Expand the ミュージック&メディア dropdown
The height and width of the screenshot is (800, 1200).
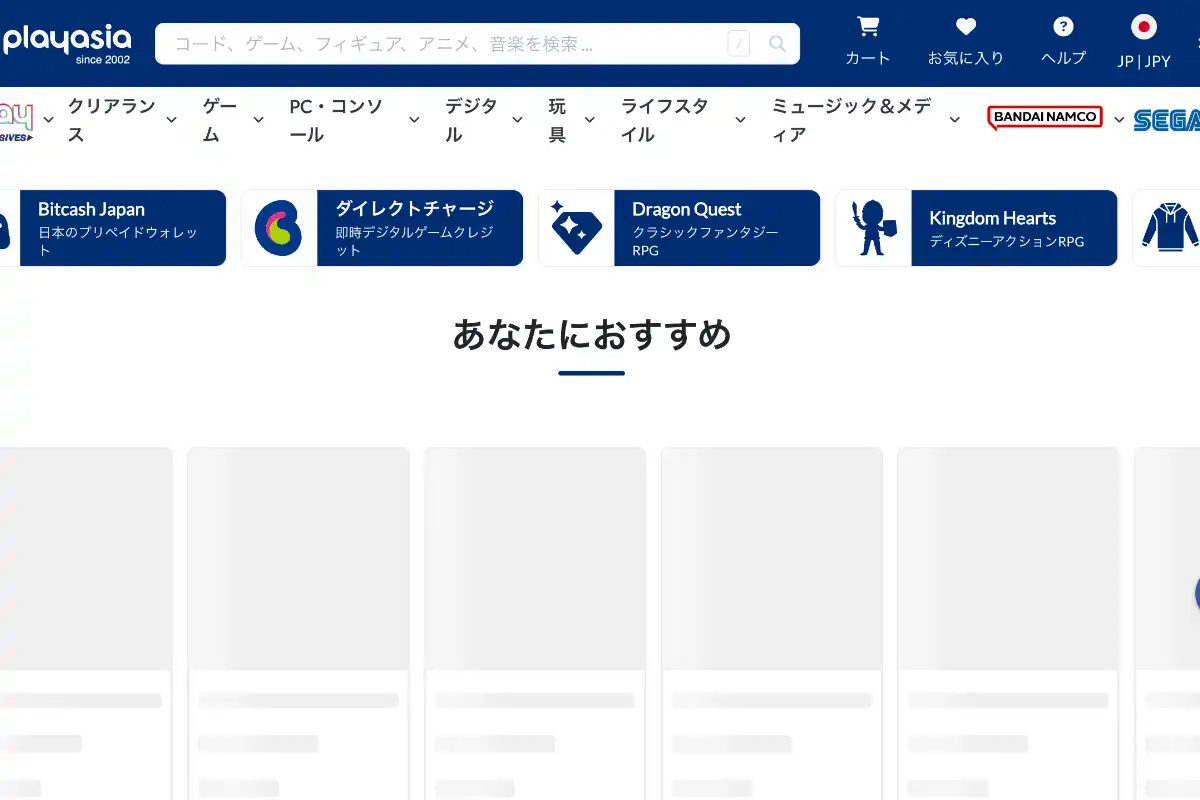tap(954, 120)
